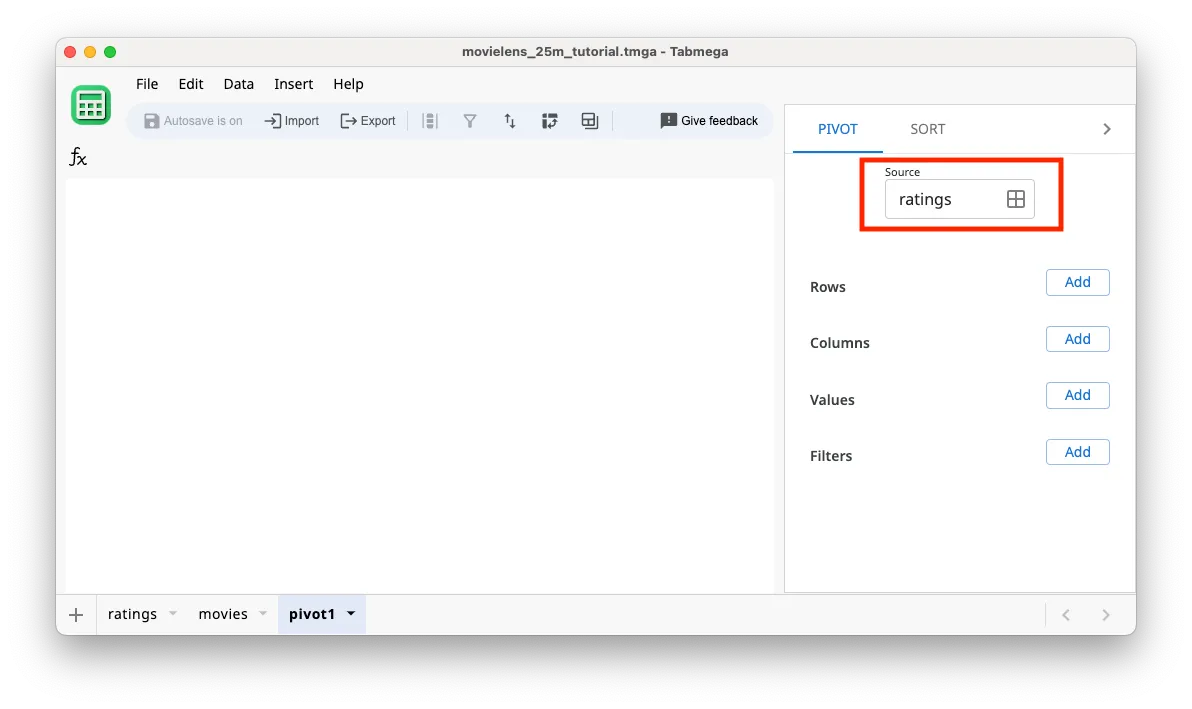The image size is (1192, 709).
Task: Open the pivot1 tab dropdown arrow
Action: (350, 614)
